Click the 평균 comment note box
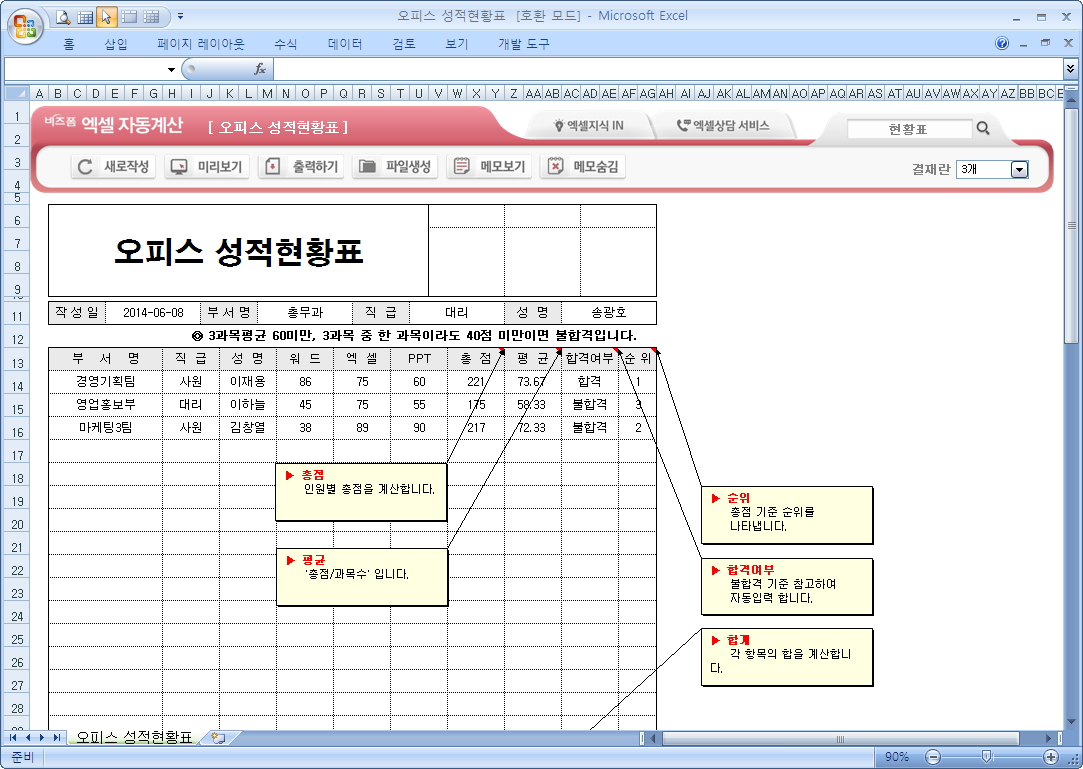This screenshot has height=769, width=1083. tap(361, 577)
